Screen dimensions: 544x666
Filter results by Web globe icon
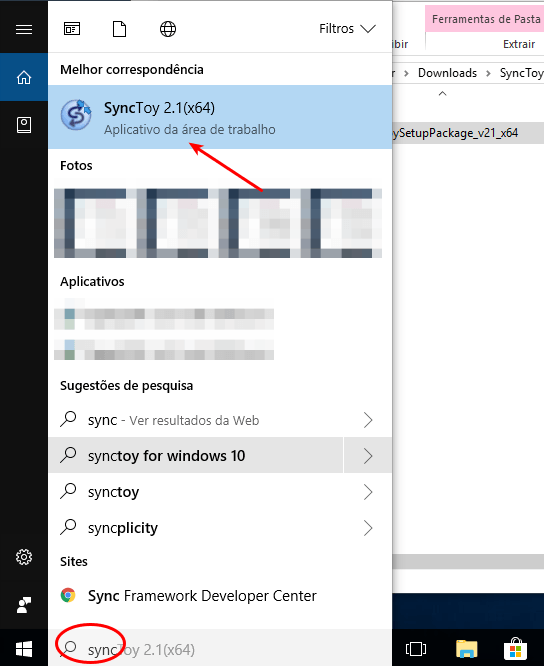[168, 29]
